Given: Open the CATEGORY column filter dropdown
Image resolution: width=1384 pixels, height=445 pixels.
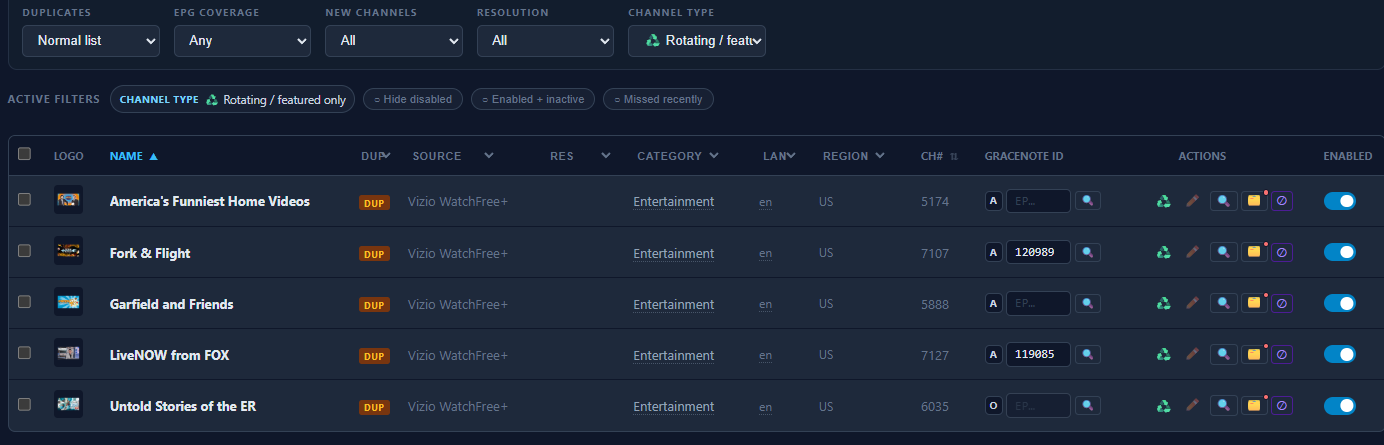Looking at the screenshot, I should [713, 156].
